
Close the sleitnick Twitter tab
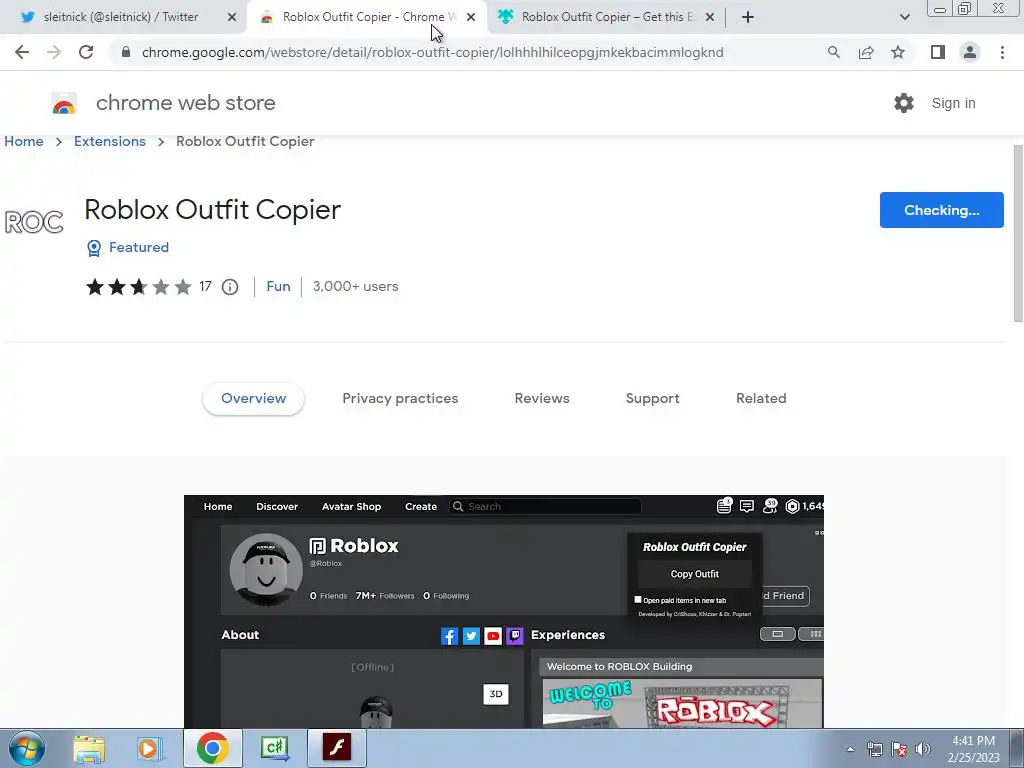[232, 17]
